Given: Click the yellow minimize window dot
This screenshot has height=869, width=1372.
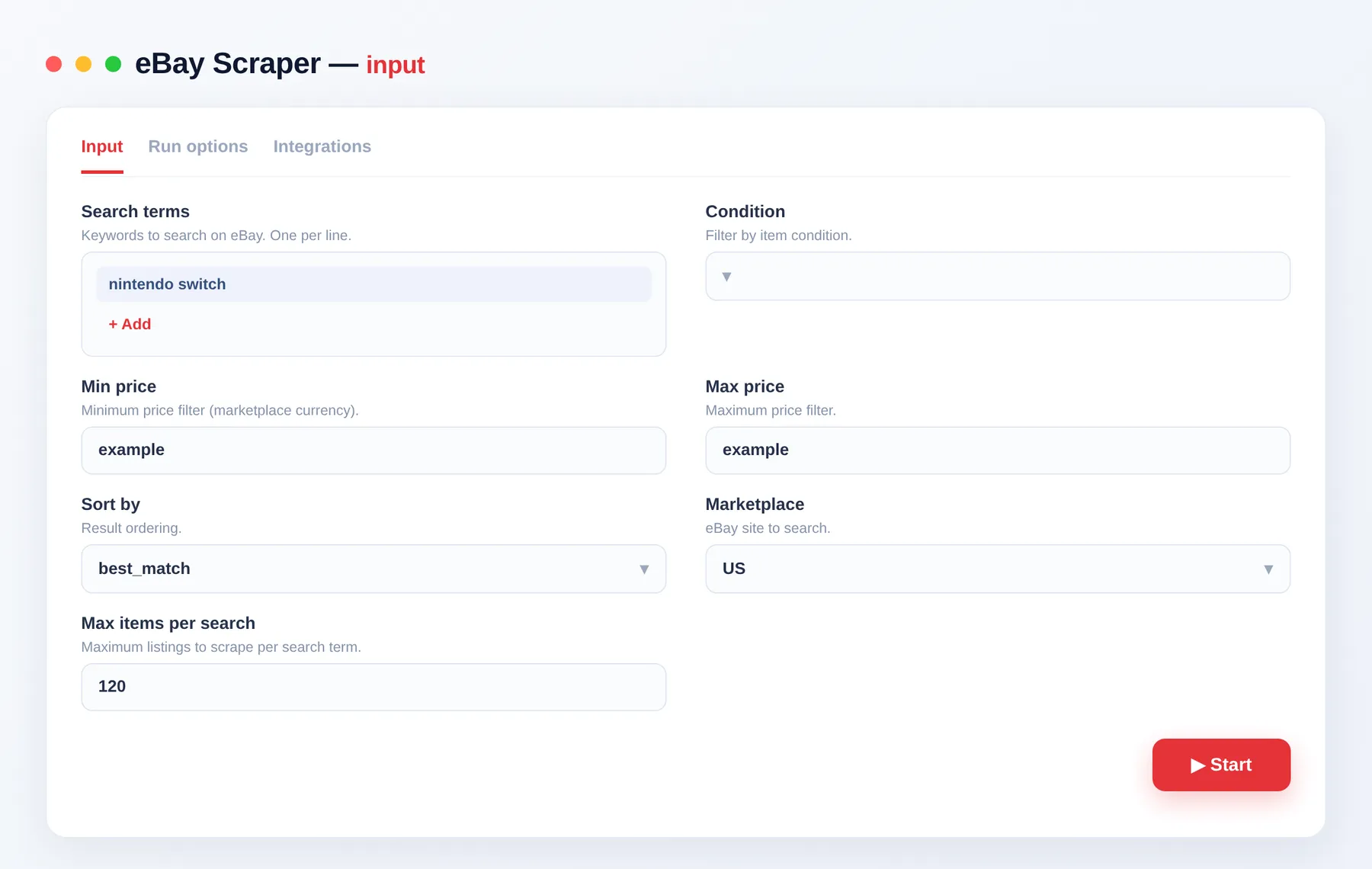Looking at the screenshot, I should pyautogui.click(x=83, y=64).
